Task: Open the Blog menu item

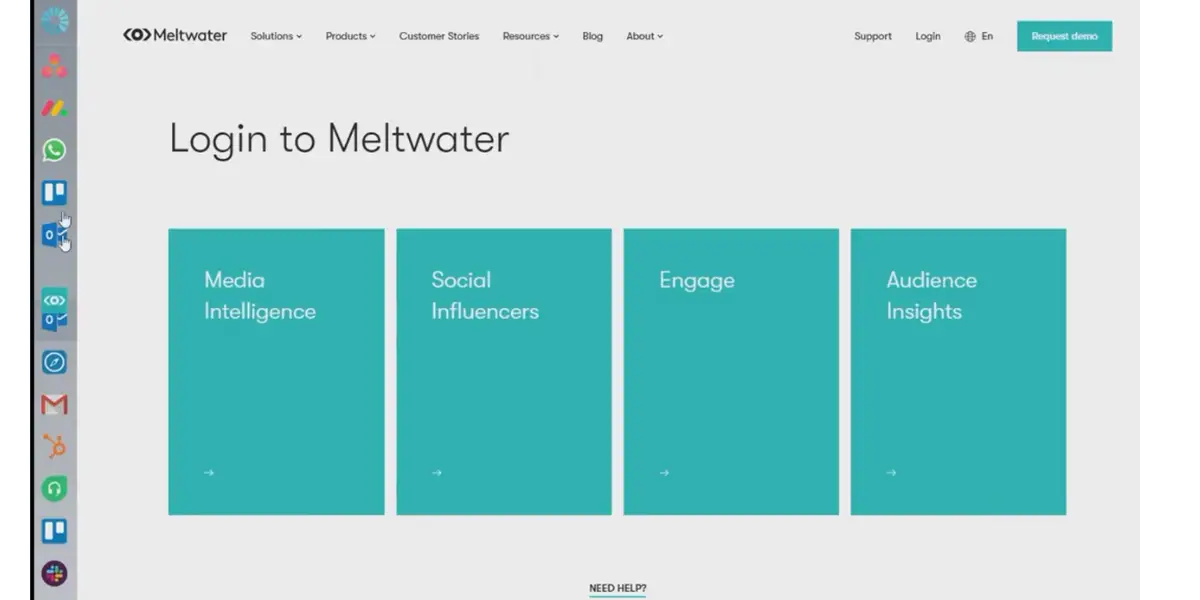Action: pyautogui.click(x=593, y=36)
